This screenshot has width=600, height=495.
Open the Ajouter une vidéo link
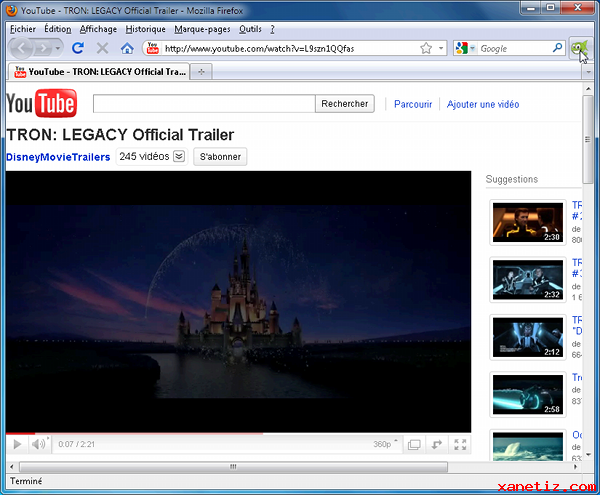coord(483,104)
